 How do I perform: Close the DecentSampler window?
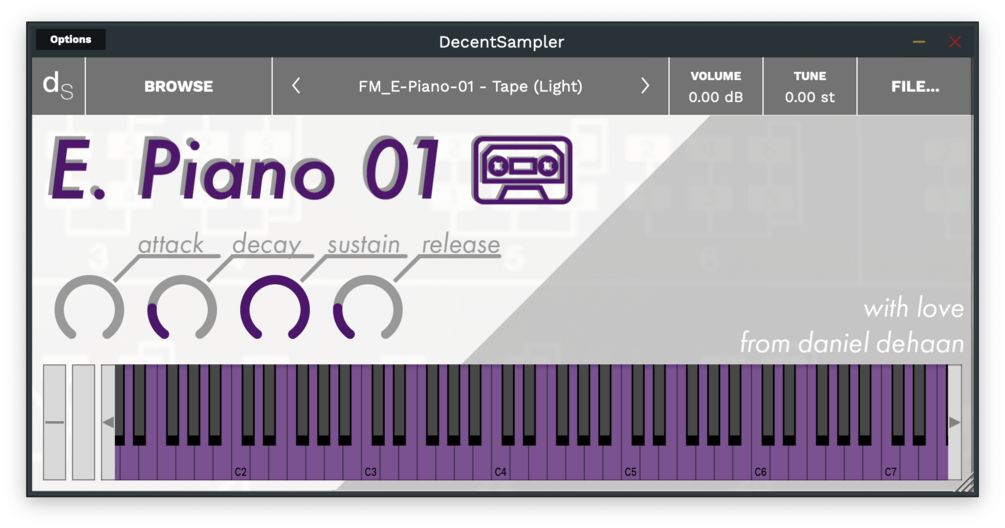955,42
